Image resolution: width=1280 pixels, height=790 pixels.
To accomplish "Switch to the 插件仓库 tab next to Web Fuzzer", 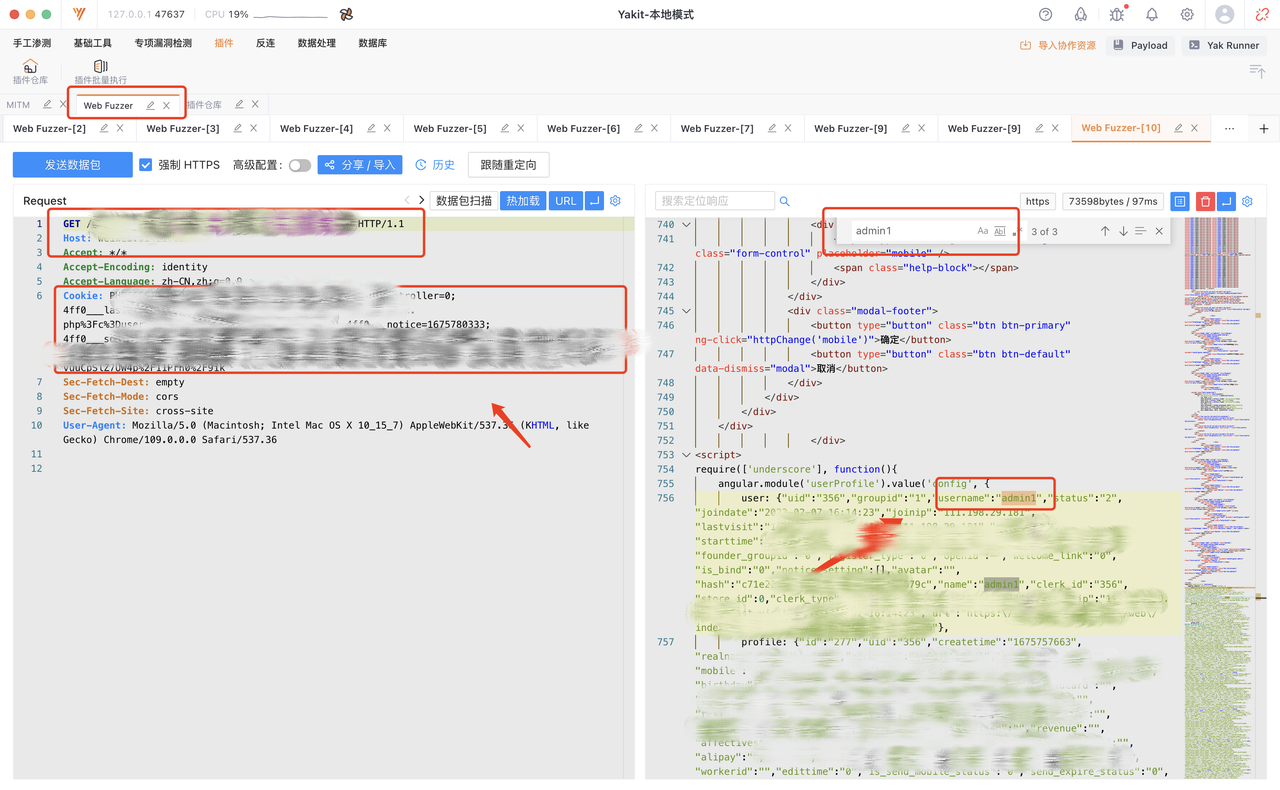I will (204, 105).
